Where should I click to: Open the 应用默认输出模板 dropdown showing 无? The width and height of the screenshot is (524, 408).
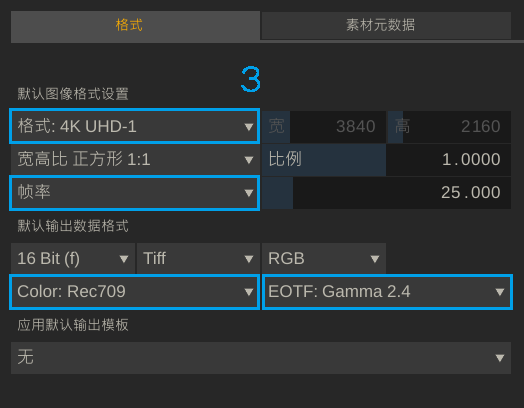point(261,358)
